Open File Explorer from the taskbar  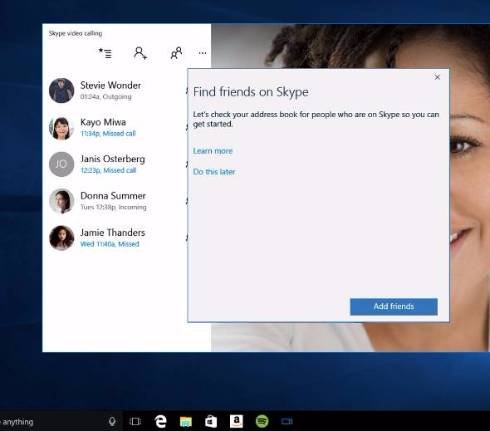point(186,422)
